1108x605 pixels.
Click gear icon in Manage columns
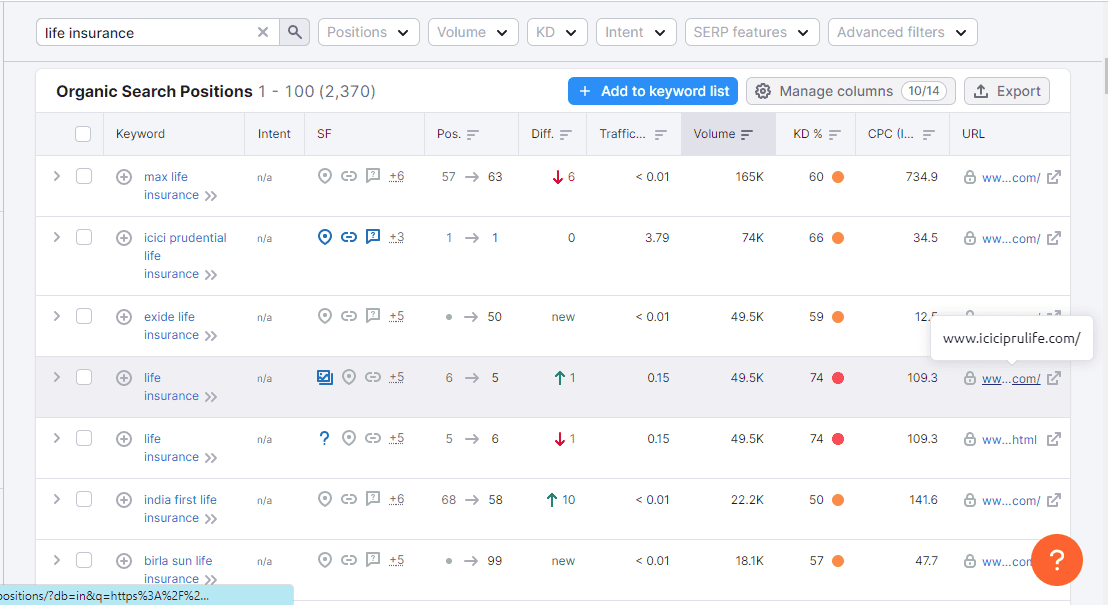click(763, 91)
